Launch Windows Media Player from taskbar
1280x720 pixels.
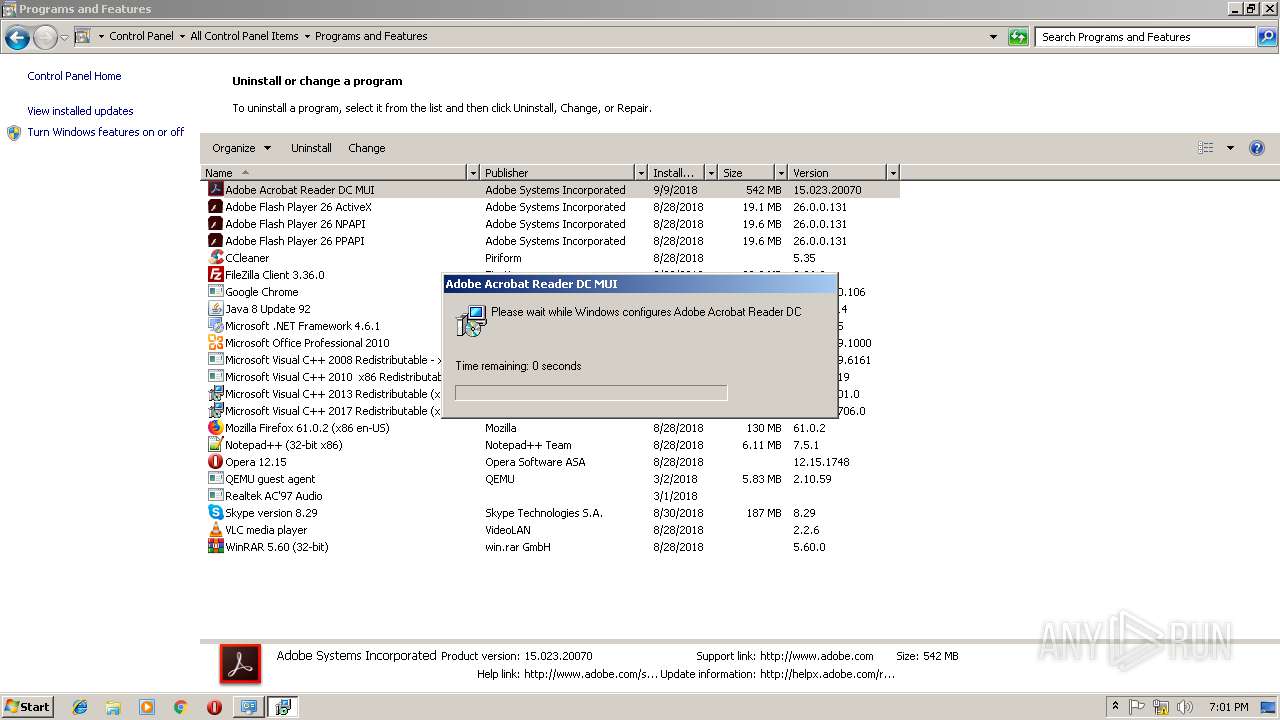[x=147, y=707]
